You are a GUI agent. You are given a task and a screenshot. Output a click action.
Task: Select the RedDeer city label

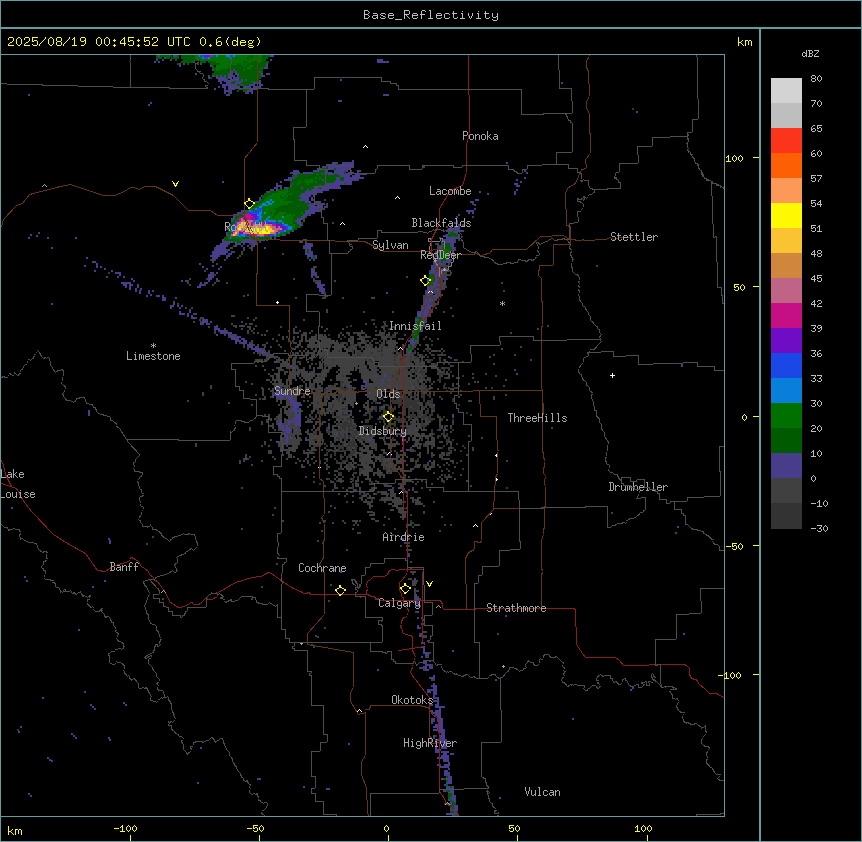click(440, 255)
